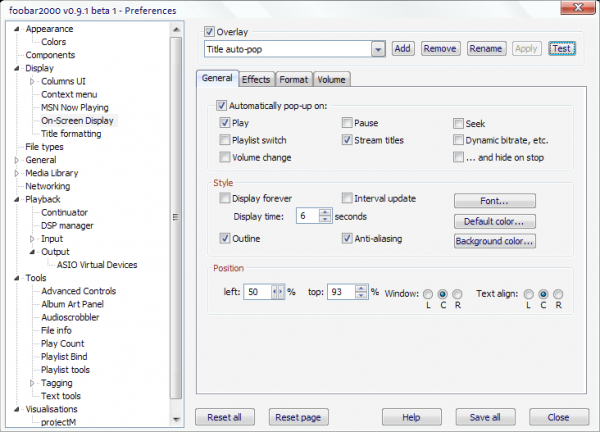Uncheck the Overlay checkbox
Viewport: 600px width, 432px height.
209,32
